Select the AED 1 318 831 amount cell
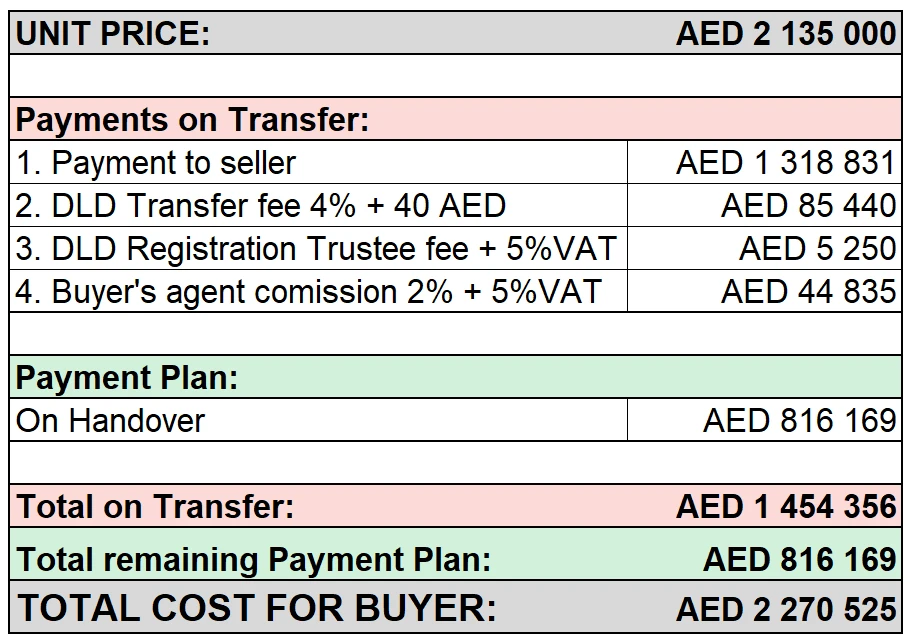 tap(764, 163)
